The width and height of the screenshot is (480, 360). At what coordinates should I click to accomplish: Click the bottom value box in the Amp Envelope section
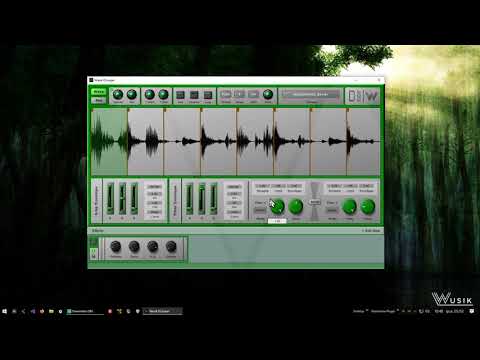pyautogui.click(x=154, y=212)
